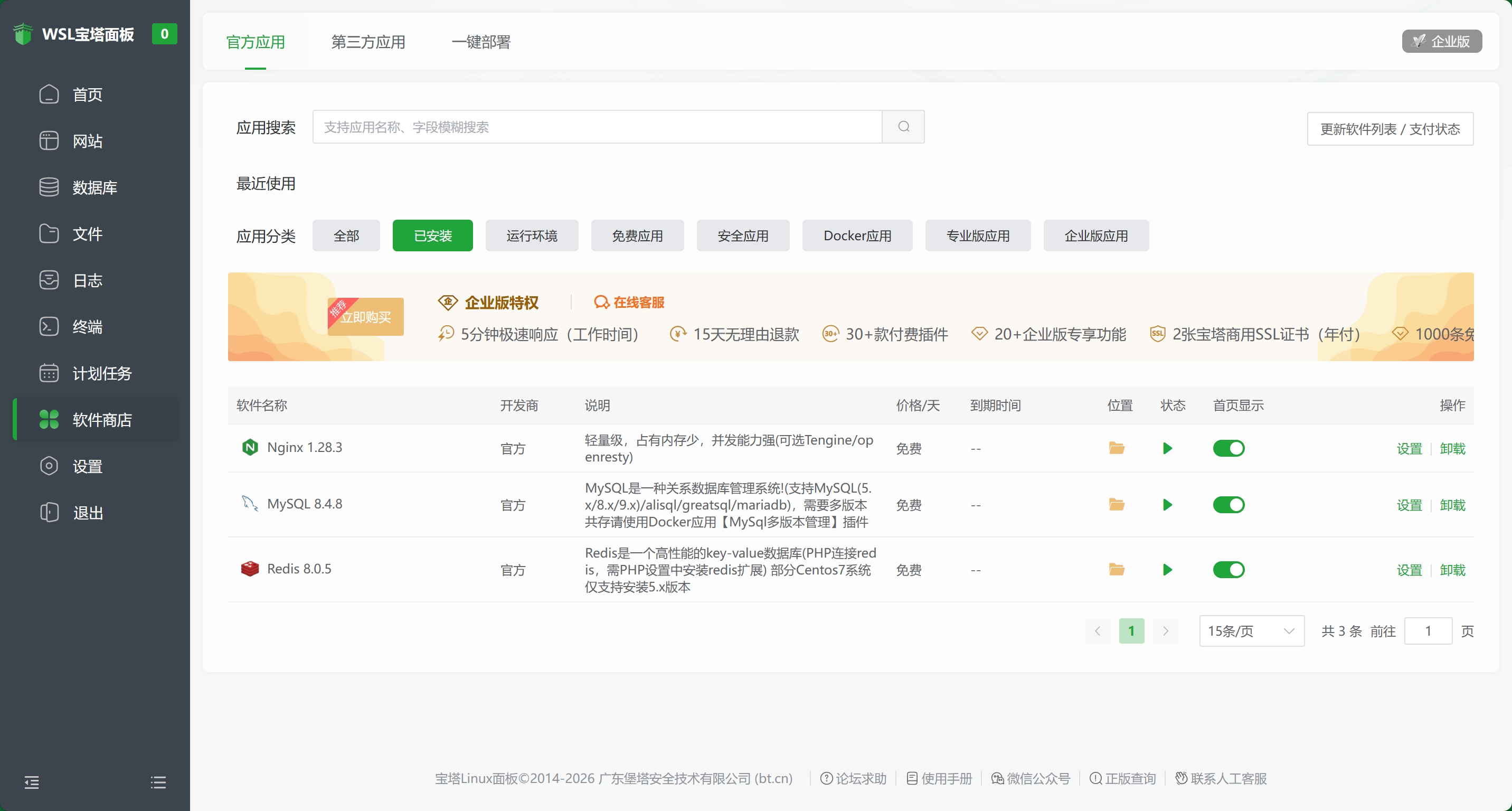
Task: Open the Redis install folder icon
Action: [x=1117, y=569]
